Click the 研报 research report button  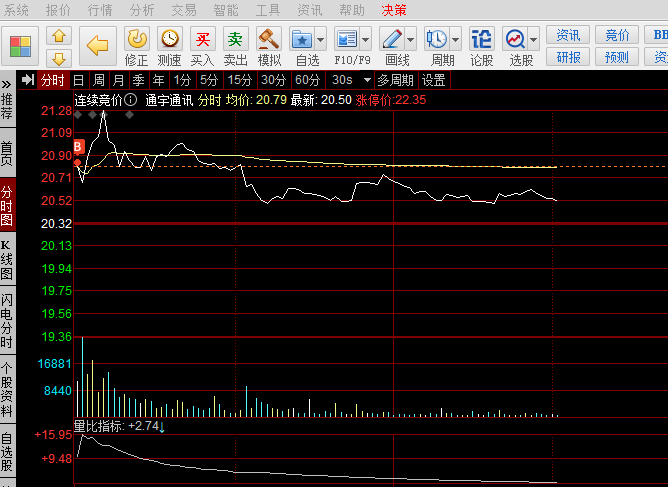point(568,57)
